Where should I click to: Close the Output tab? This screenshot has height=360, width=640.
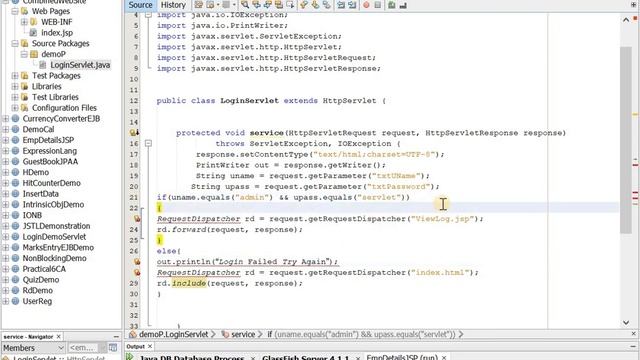[x=150, y=346]
